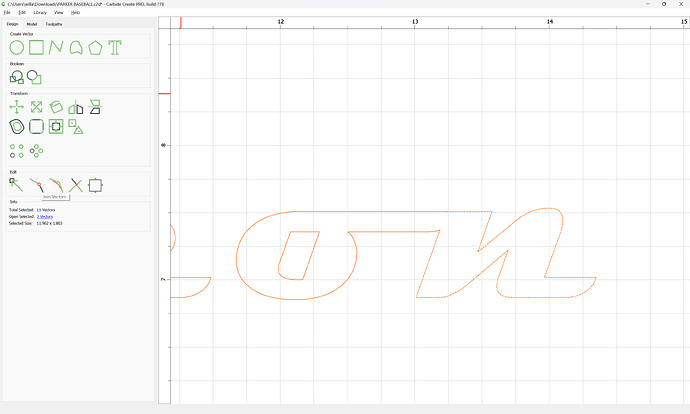Click the '11 Vectors' total selected value
690x414 pixels.
[x=46, y=210]
